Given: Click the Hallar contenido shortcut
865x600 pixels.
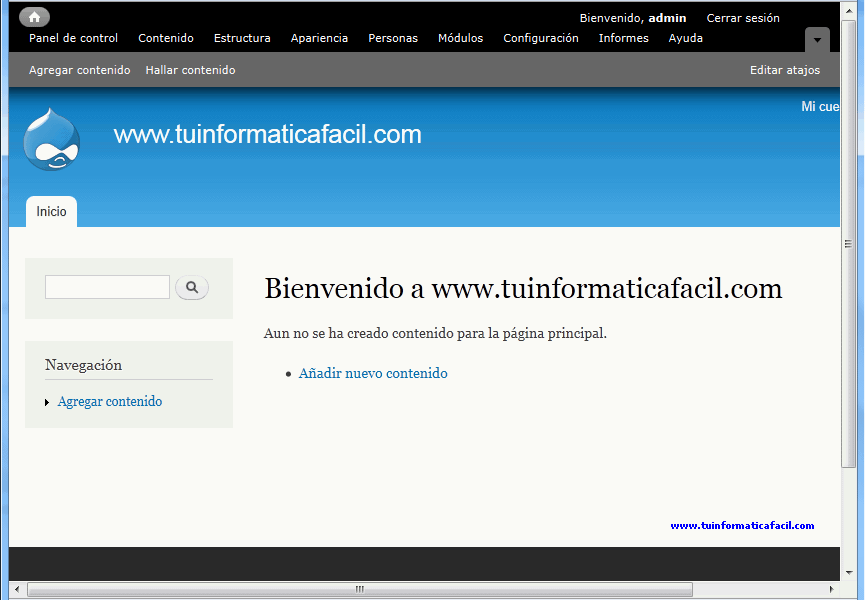Looking at the screenshot, I should point(190,70).
